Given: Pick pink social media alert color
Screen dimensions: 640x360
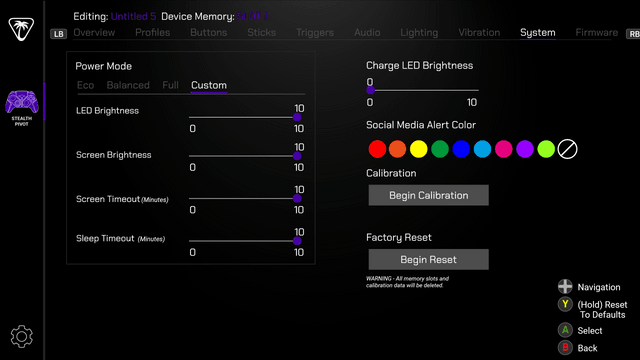Looking at the screenshot, I should (x=504, y=149).
